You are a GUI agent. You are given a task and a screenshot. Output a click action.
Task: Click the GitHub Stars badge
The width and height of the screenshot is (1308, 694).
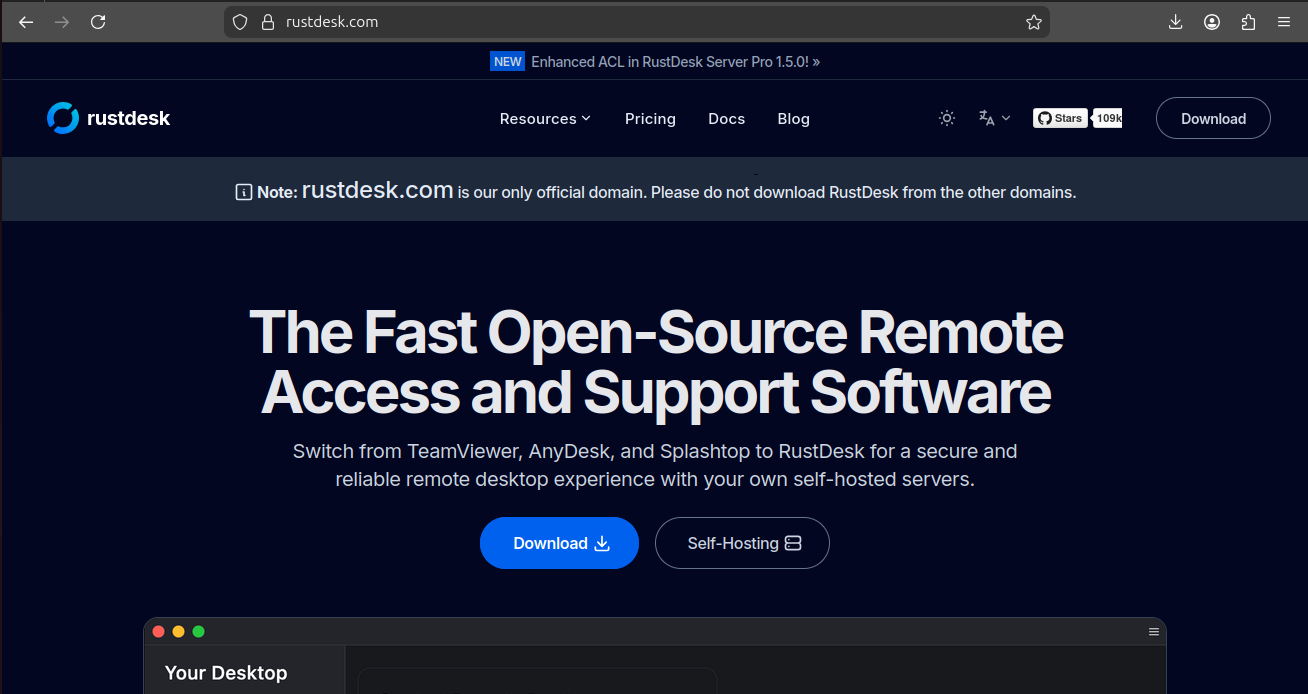1060,118
